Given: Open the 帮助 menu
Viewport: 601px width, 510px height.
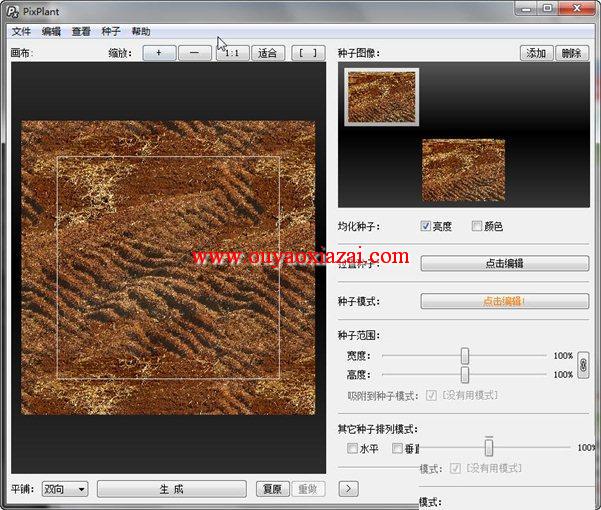Looking at the screenshot, I should click(x=141, y=31).
